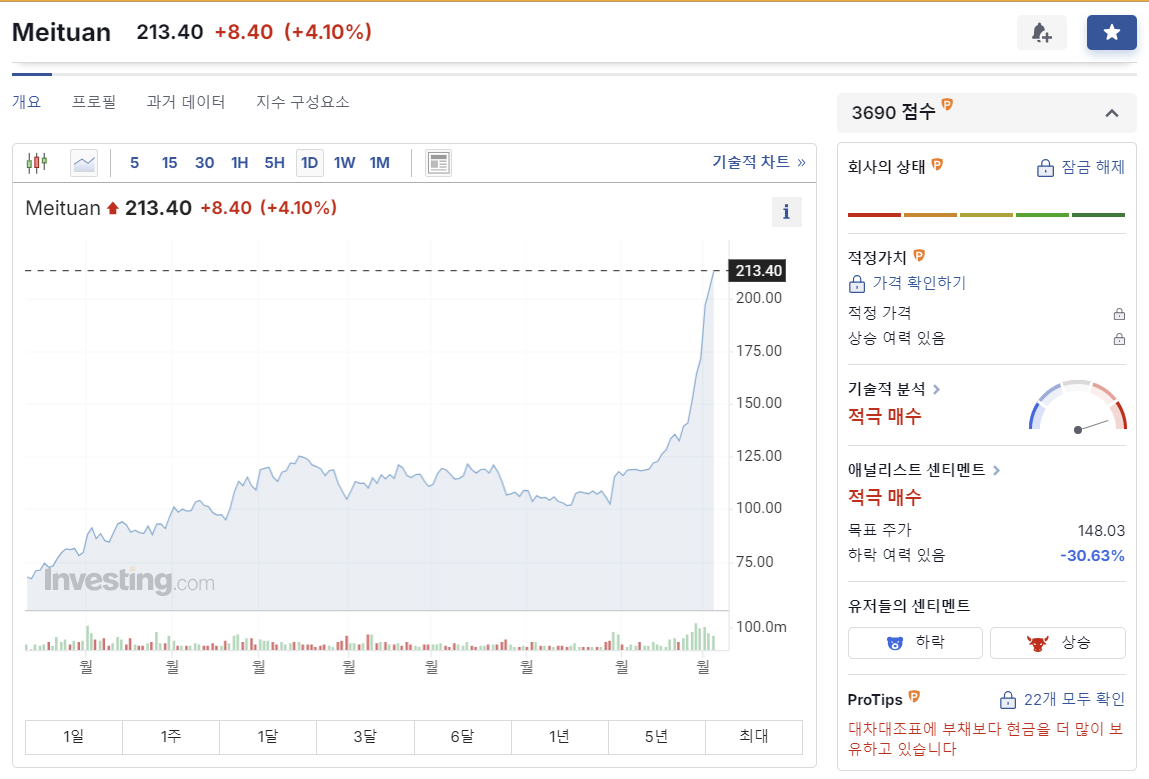The image size is (1149, 779).
Task: Select the bullish 상승 sentiment option
Action: [x=1057, y=642]
